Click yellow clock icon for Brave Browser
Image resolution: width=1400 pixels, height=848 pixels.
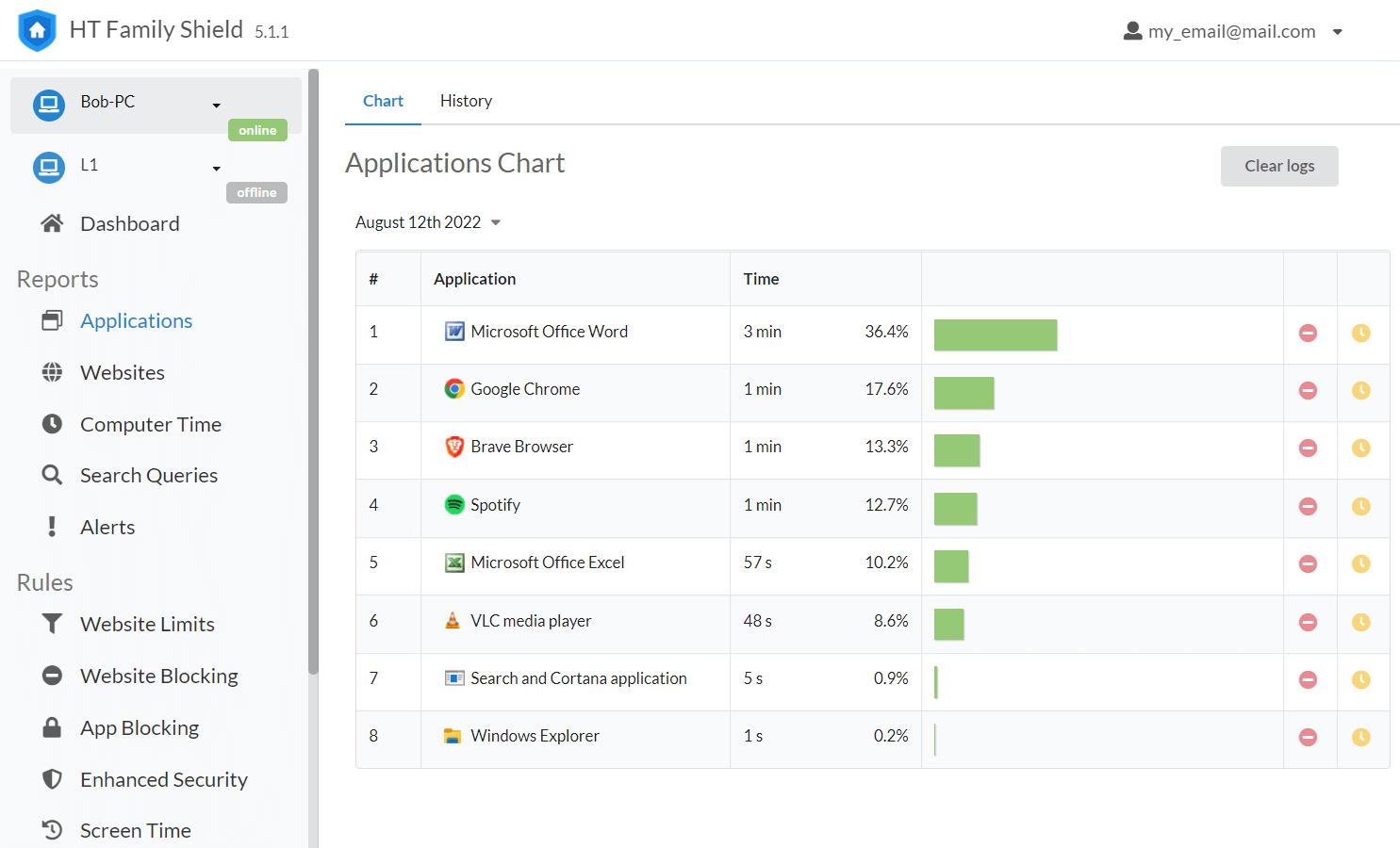[1361, 448]
